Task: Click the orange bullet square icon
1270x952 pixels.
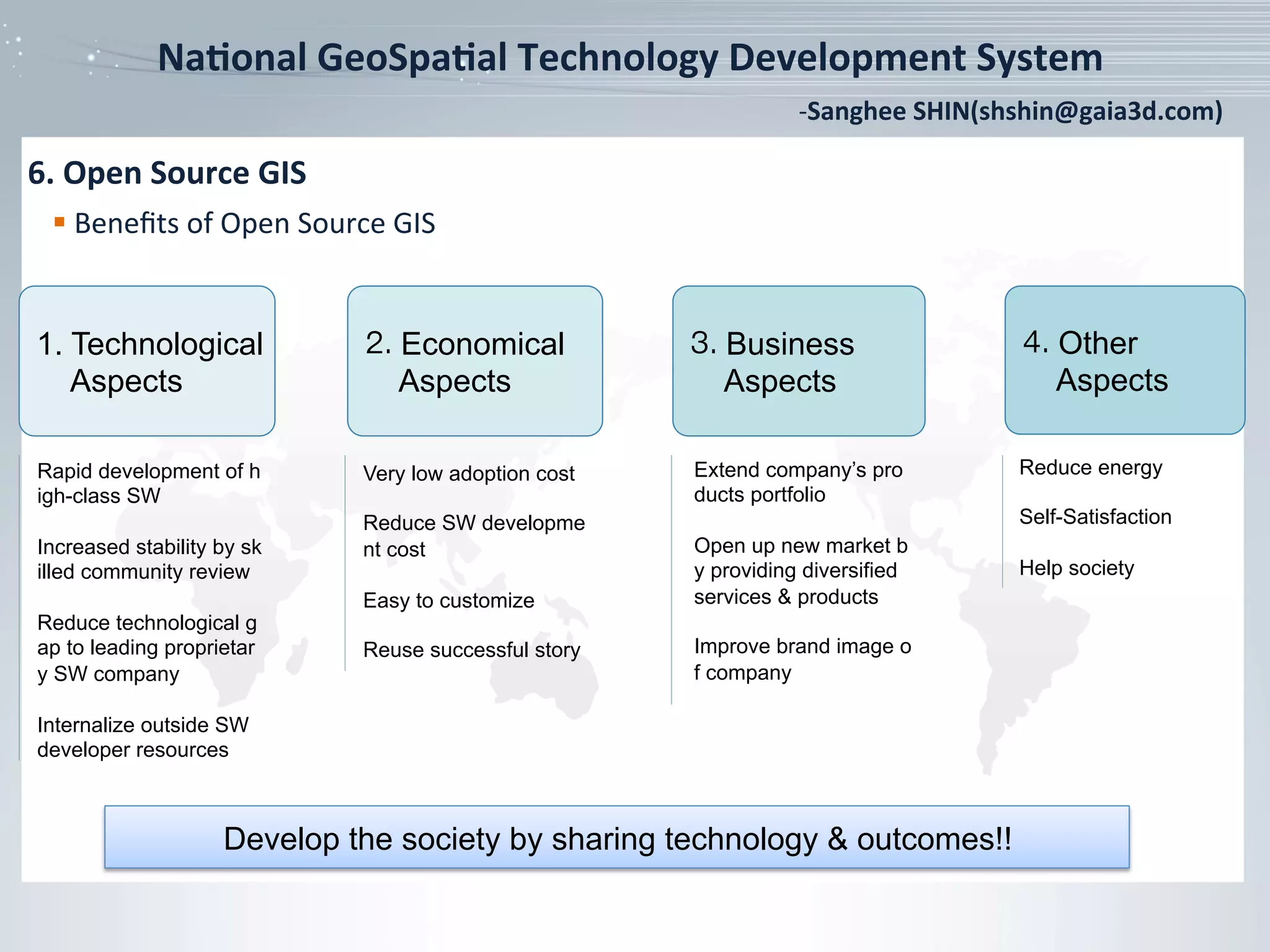Action: pos(60,222)
